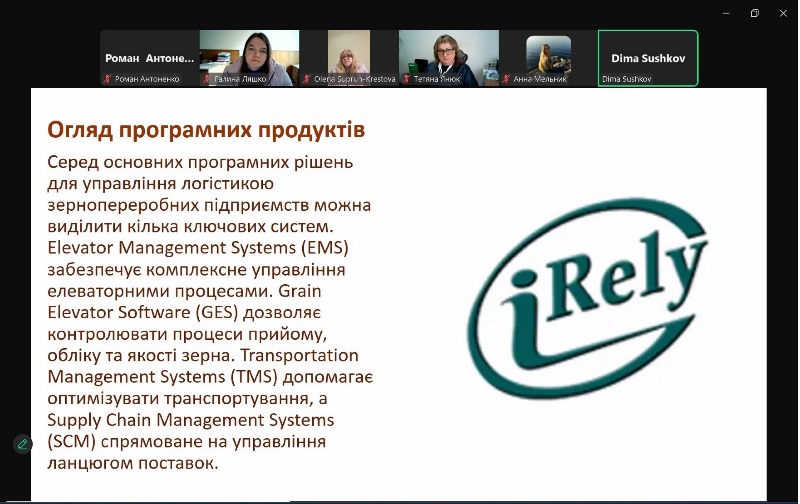Screen dimensions: 800x504
Task: Click text 'ланцюгом поставок.'
Action: [133, 463]
